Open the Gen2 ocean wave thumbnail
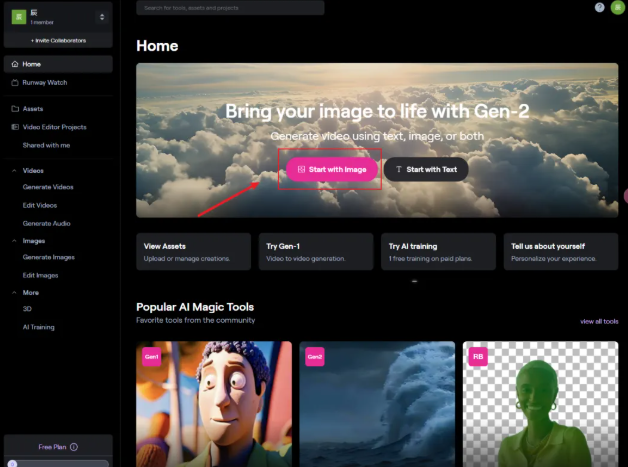Viewport: 628px width, 467px height. tap(377, 404)
